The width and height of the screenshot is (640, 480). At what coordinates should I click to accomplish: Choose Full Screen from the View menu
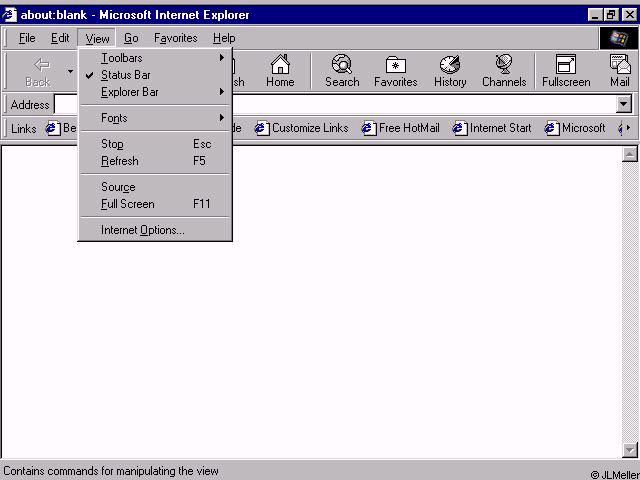pyautogui.click(x=155, y=204)
